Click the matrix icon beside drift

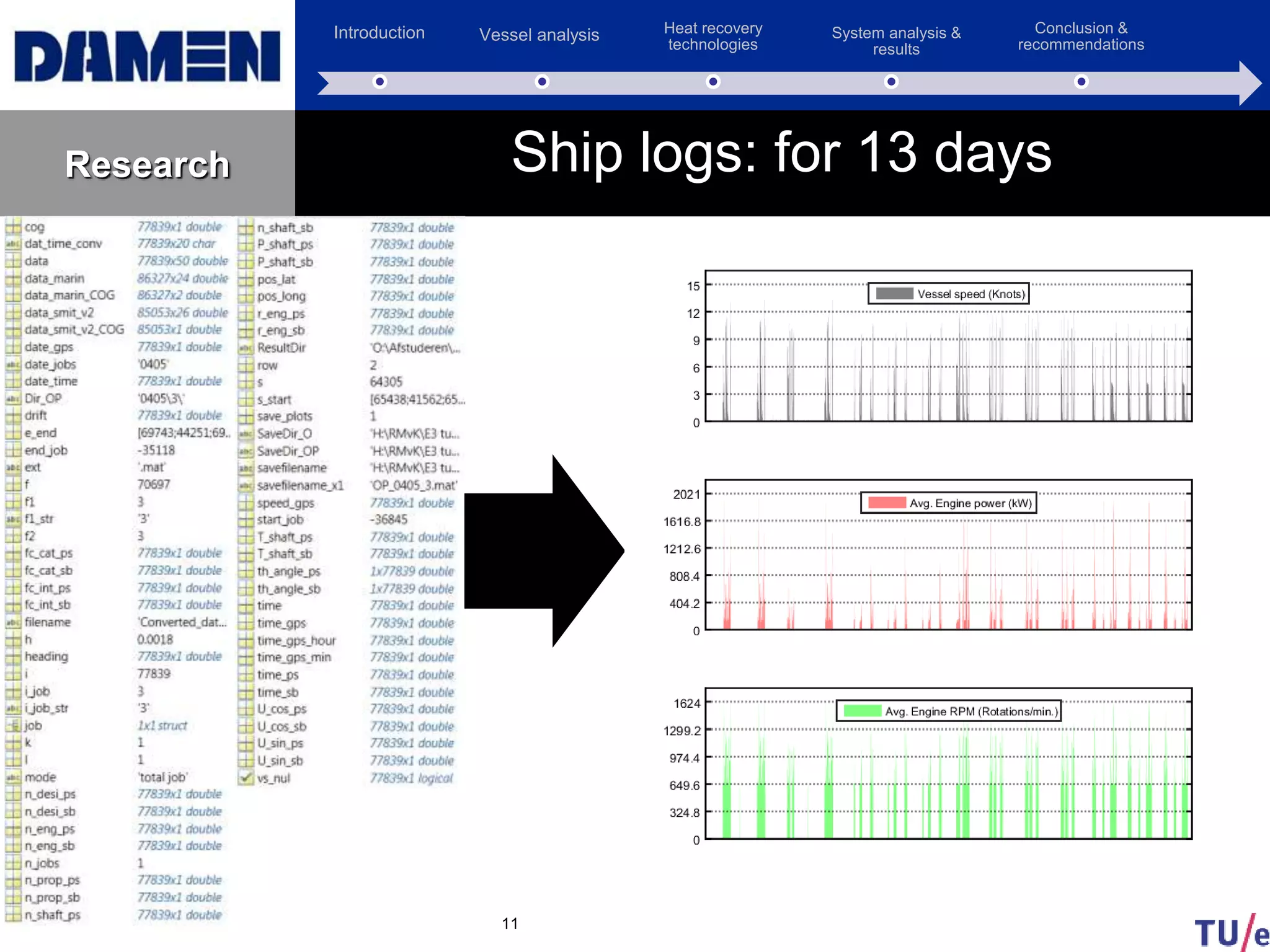pyautogui.click(x=13, y=415)
